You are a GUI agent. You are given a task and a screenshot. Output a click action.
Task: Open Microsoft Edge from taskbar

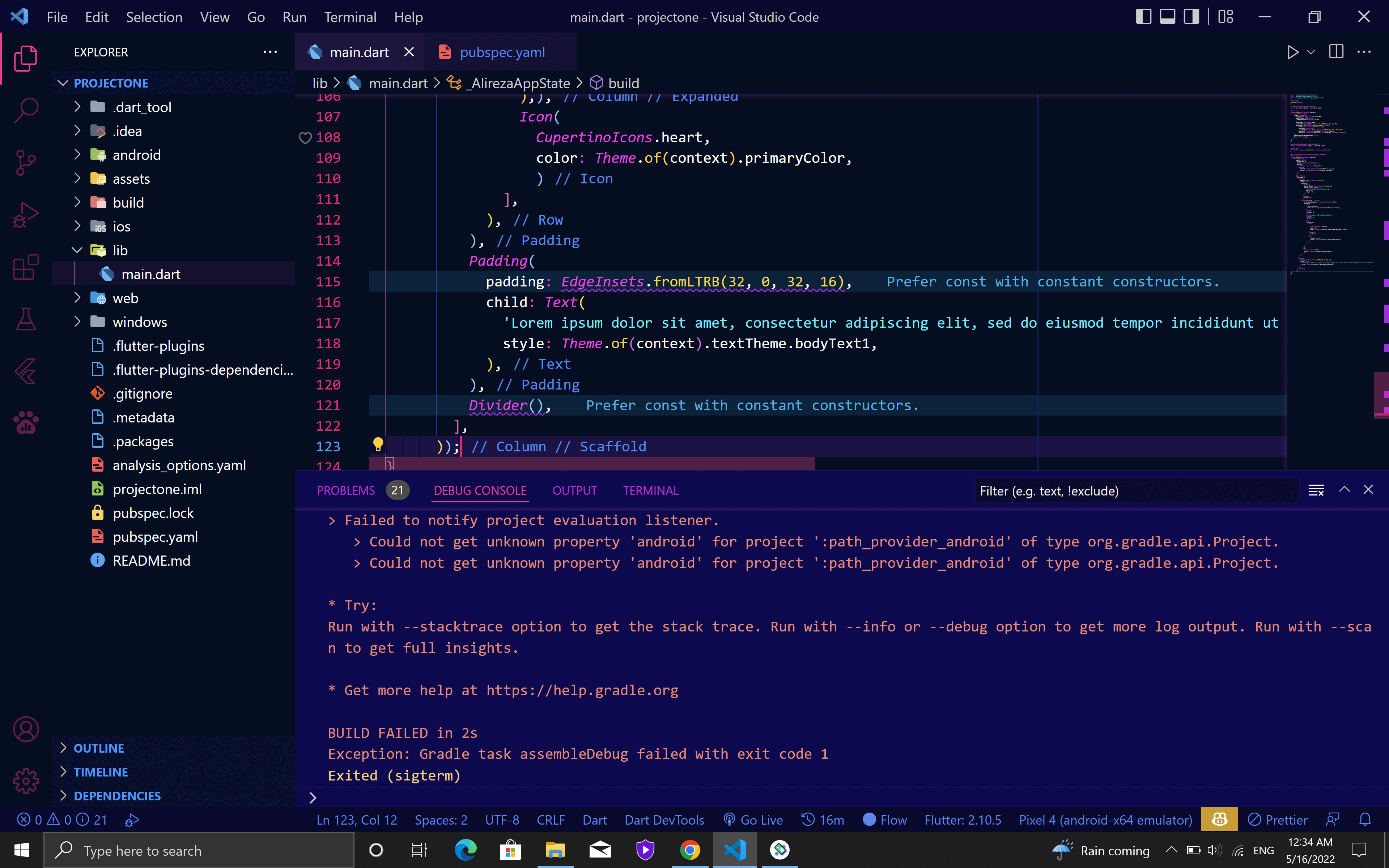pos(466,850)
